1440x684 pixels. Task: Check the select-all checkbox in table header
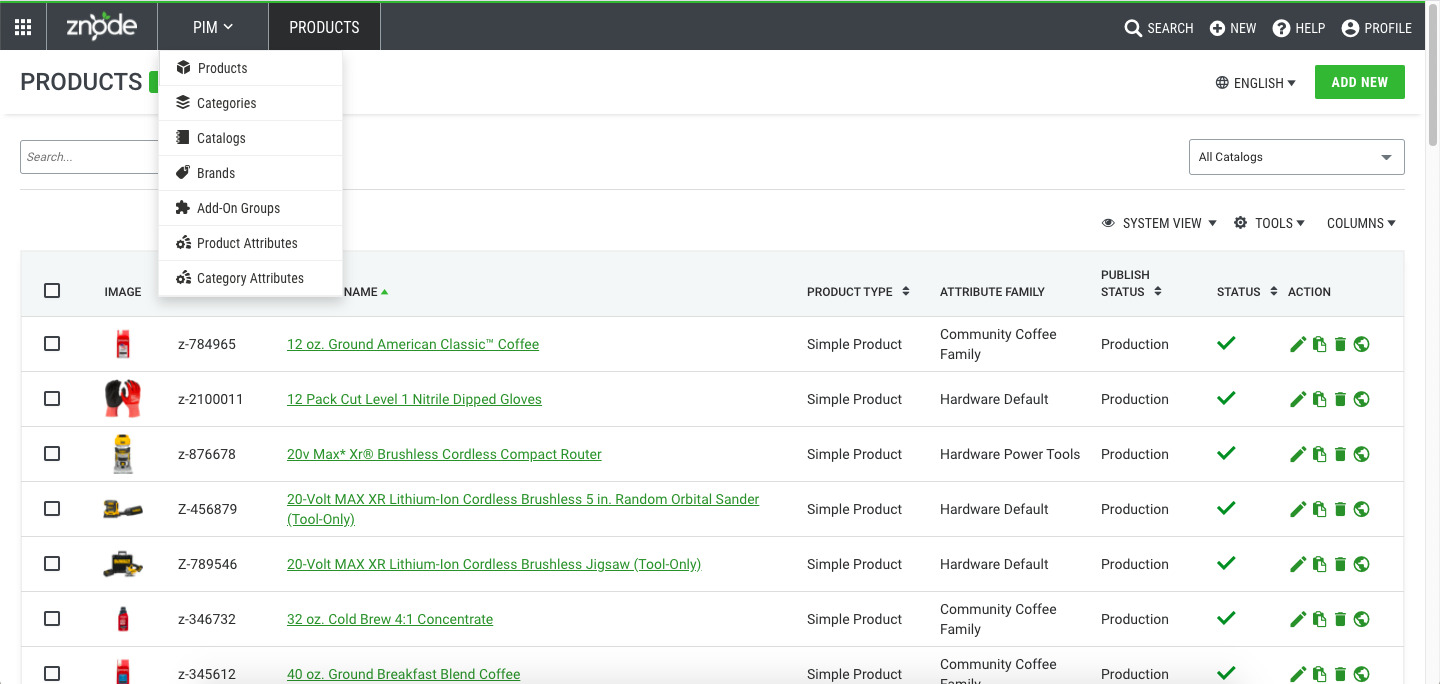click(x=52, y=291)
